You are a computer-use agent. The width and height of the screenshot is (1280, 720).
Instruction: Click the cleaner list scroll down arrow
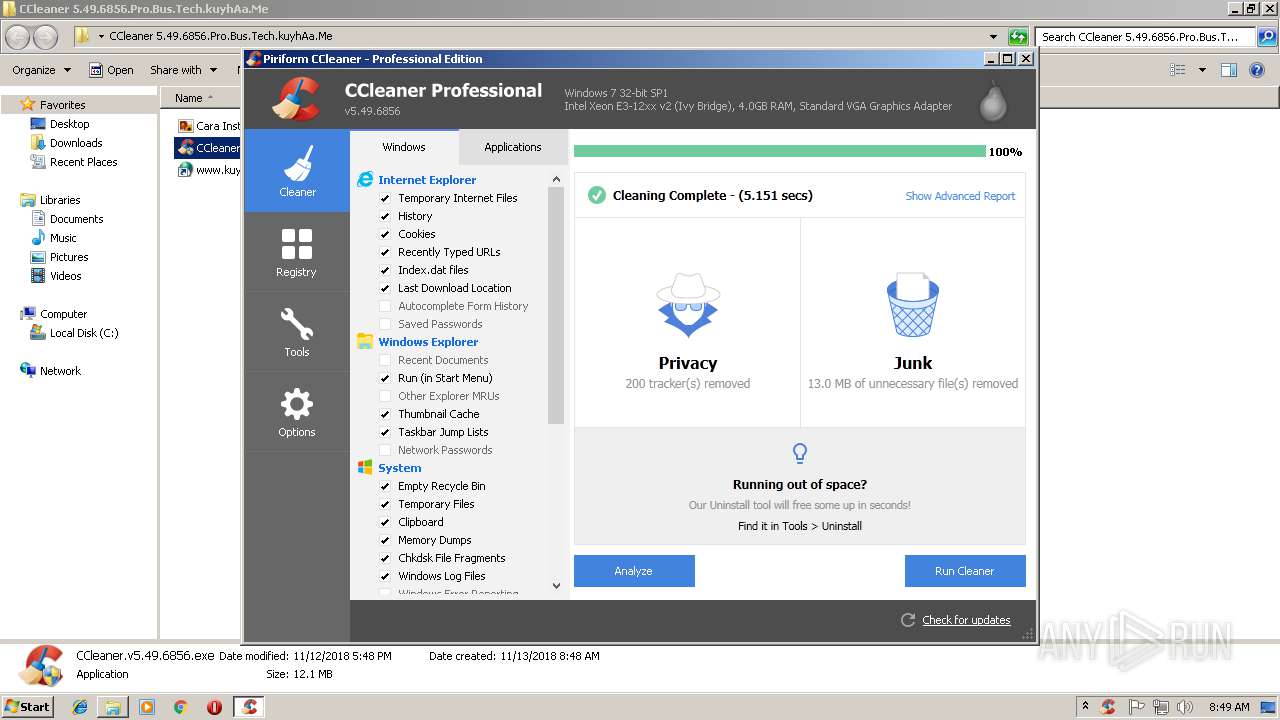pos(557,586)
